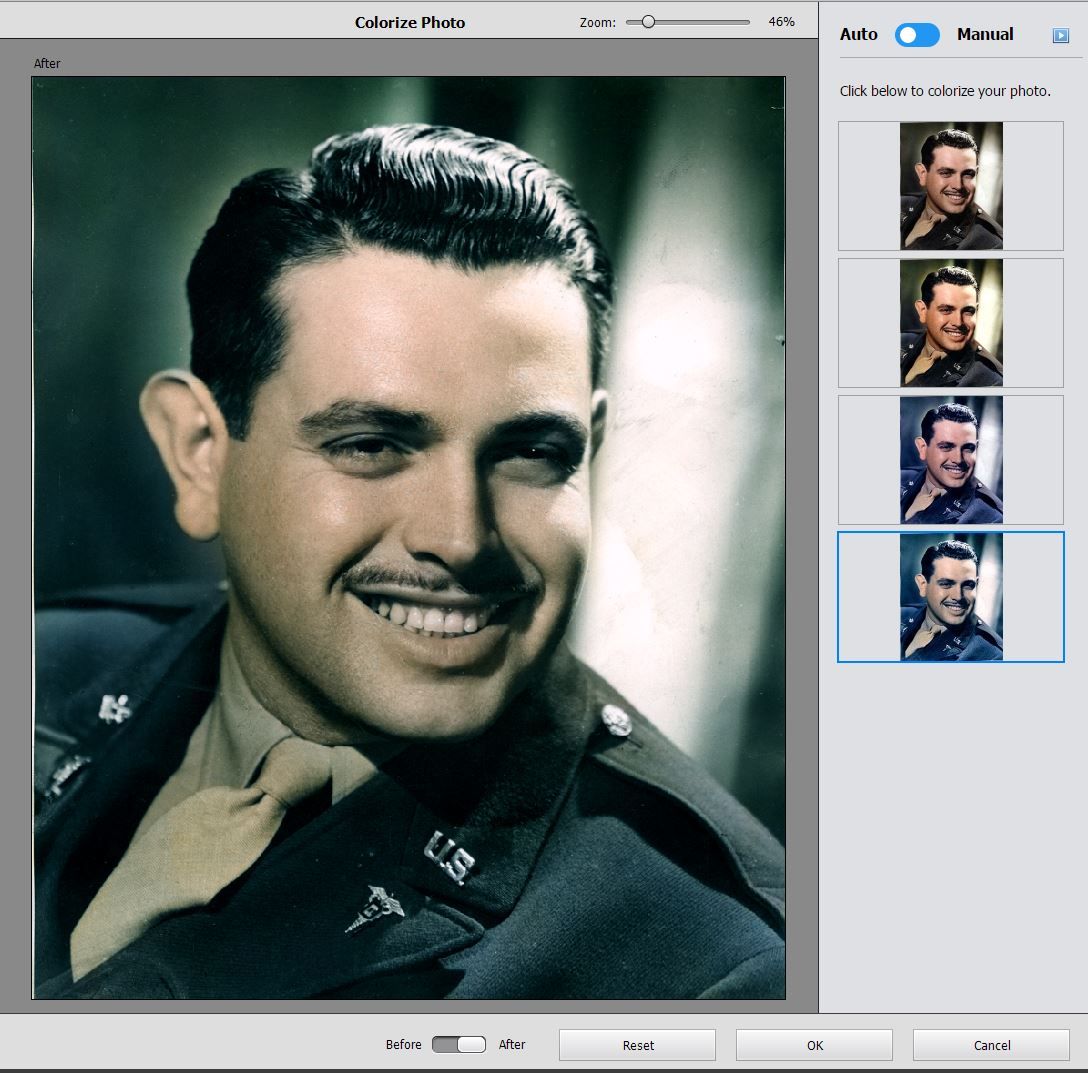Select the second colorization preset thumbnail

[950, 323]
